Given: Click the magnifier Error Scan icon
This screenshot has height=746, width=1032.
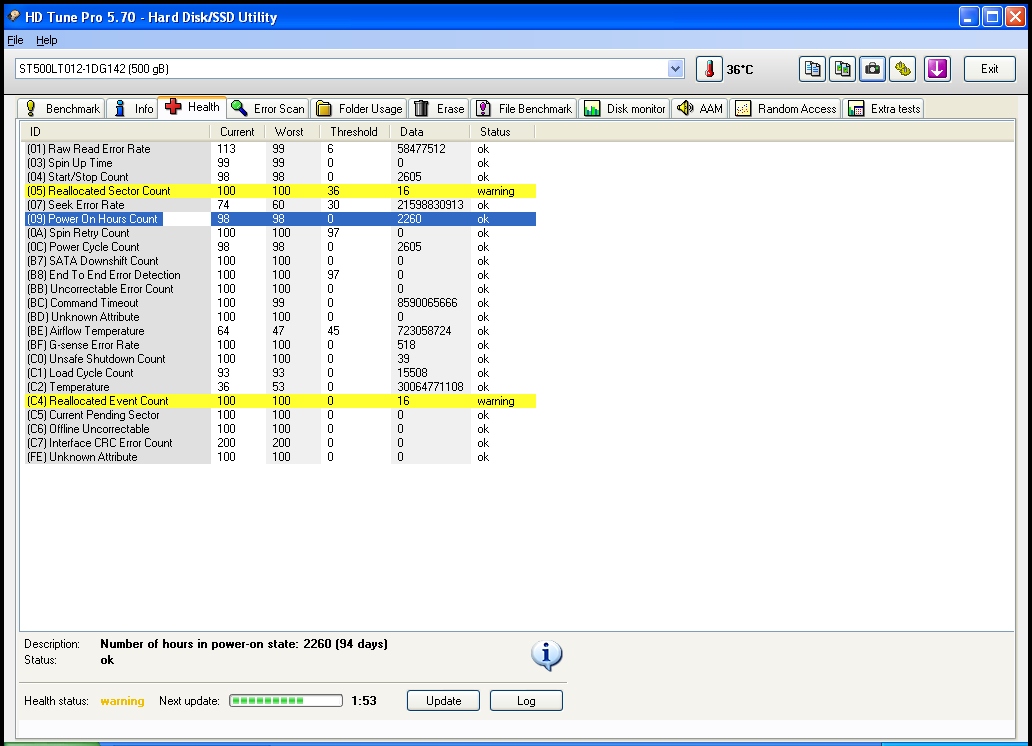Looking at the screenshot, I should pos(240,108).
